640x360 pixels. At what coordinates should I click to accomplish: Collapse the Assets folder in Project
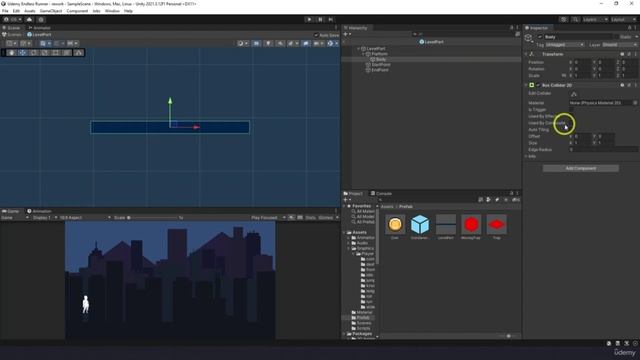(344, 232)
